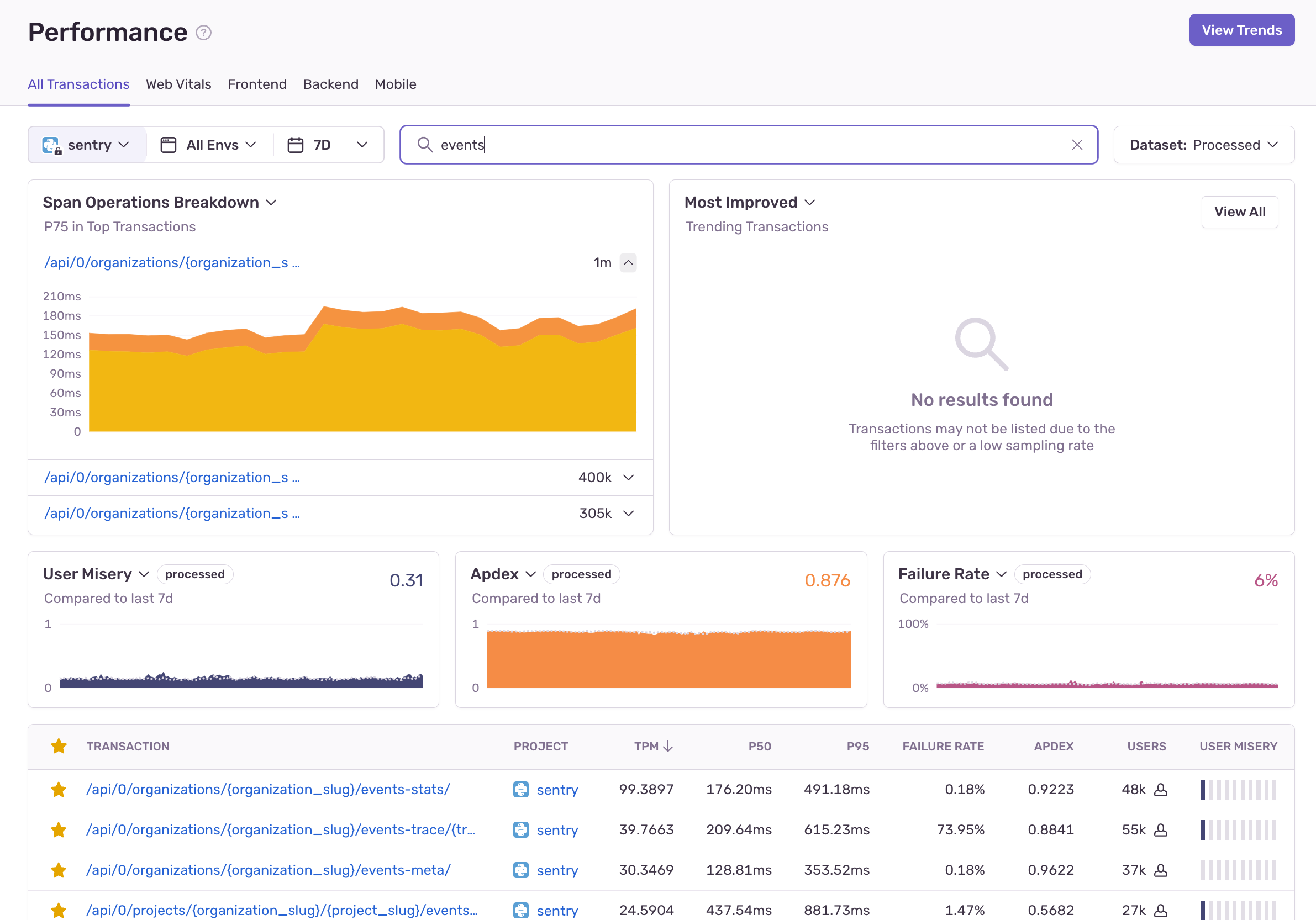Toggle star on events-meta transaction

[59, 870]
